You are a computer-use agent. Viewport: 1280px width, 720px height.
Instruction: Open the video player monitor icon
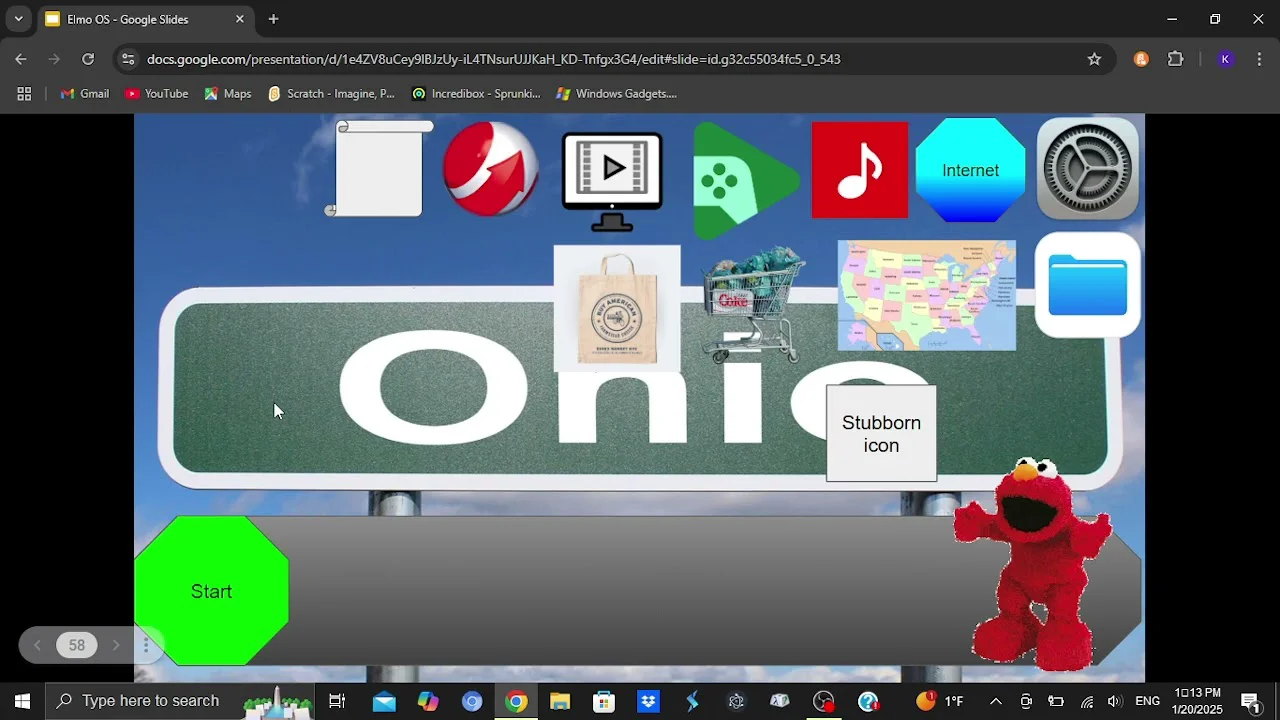tap(612, 181)
